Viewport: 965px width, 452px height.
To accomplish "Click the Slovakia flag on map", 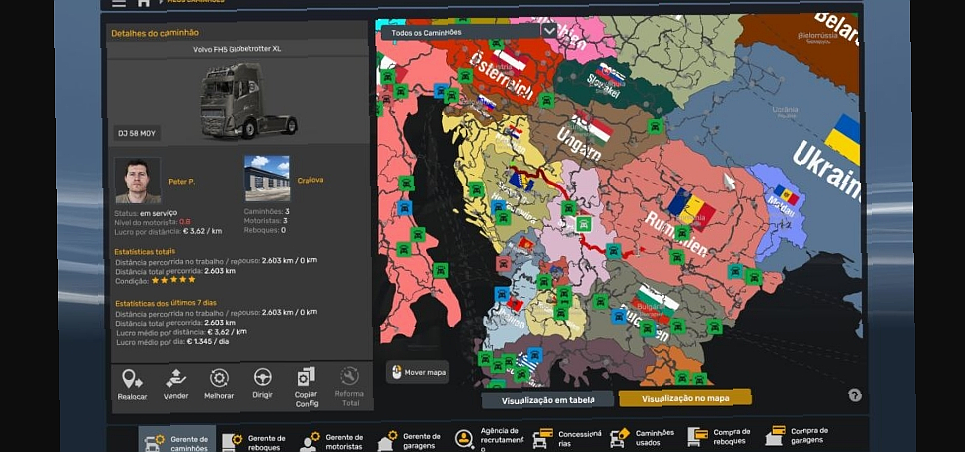I will click(x=611, y=74).
